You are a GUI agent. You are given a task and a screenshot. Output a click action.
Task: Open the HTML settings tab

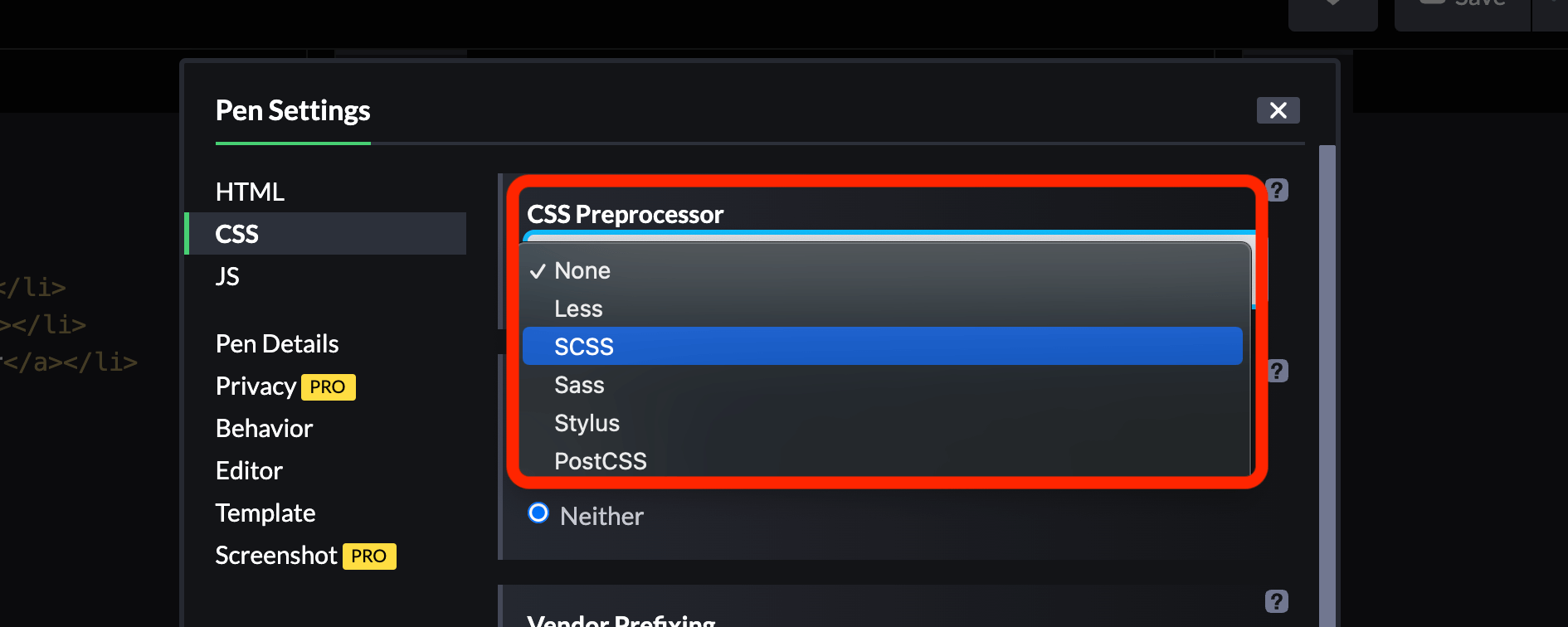[250, 192]
